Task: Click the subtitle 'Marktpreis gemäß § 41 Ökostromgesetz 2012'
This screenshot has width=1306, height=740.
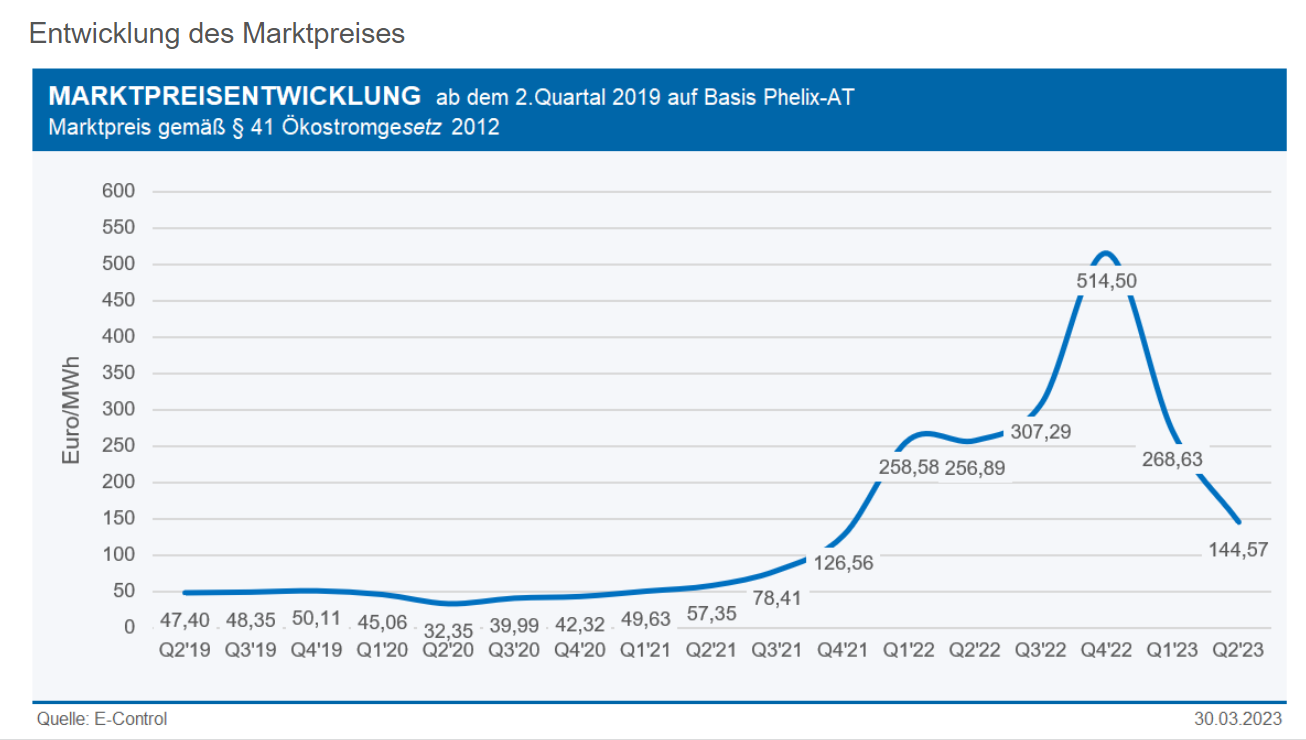Action: pyautogui.click(x=274, y=128)
